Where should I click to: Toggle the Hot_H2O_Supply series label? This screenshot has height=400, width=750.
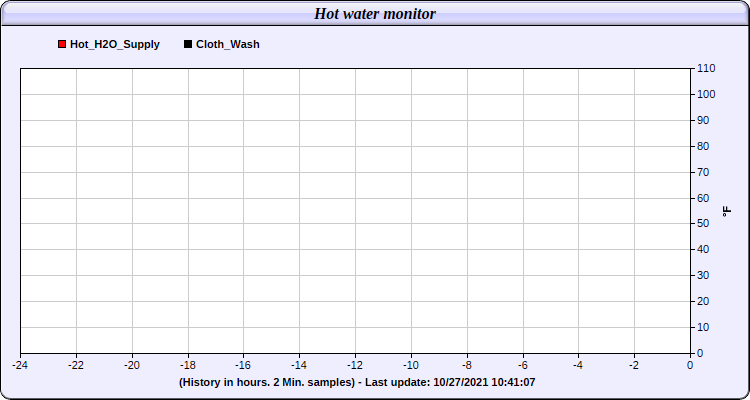(115, 44)
